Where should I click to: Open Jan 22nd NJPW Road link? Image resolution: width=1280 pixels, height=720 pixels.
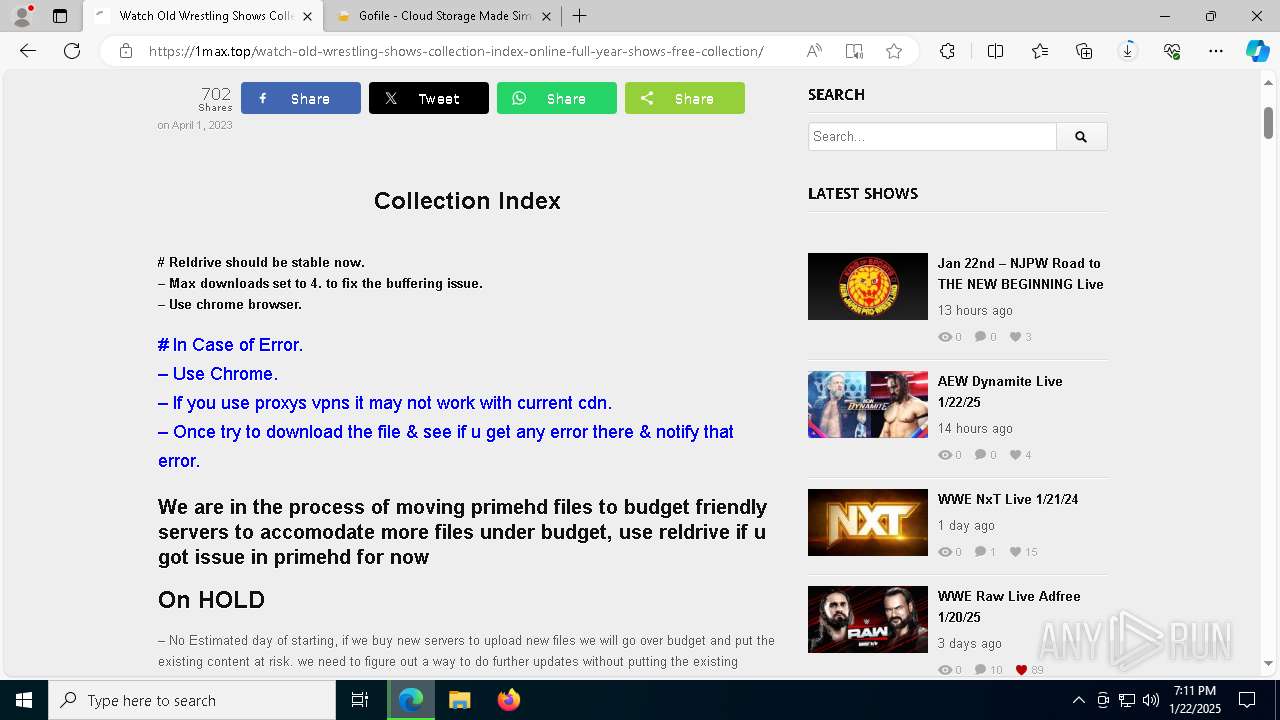point(1020,274)
